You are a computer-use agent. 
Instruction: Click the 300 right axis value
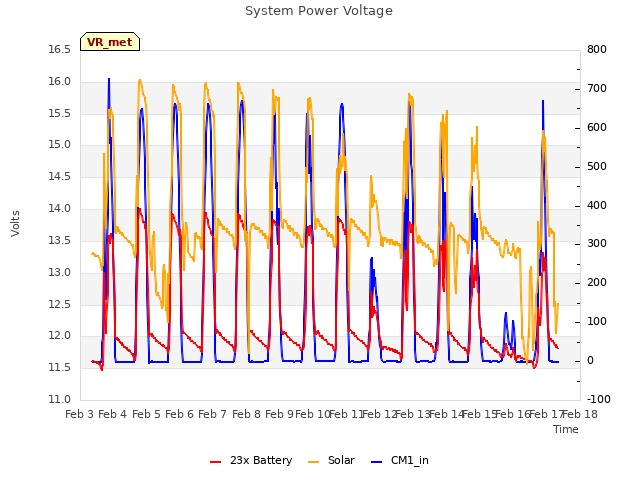[x=597, y=244]
